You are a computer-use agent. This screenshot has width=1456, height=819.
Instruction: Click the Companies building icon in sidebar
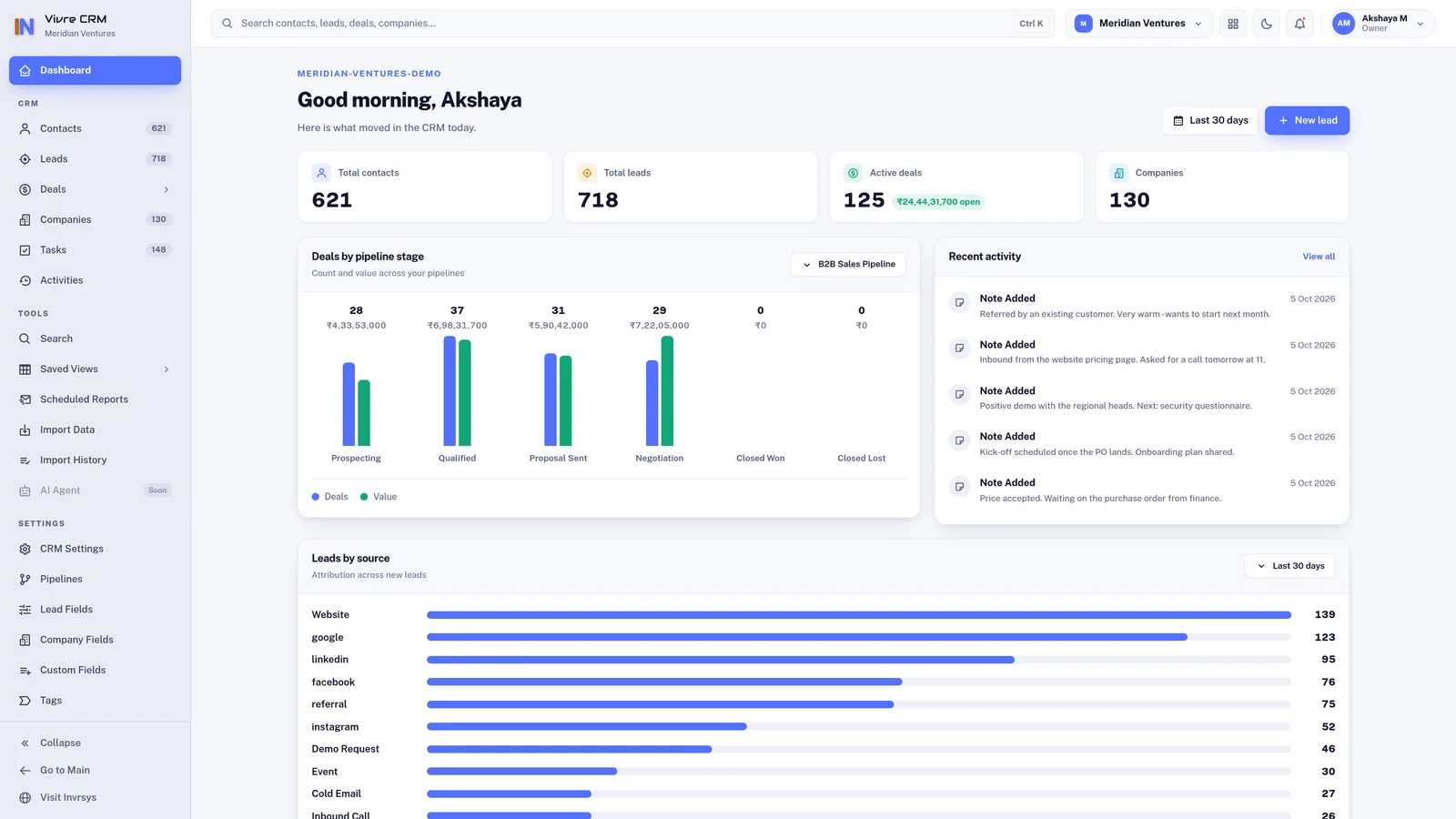point(25,219)
